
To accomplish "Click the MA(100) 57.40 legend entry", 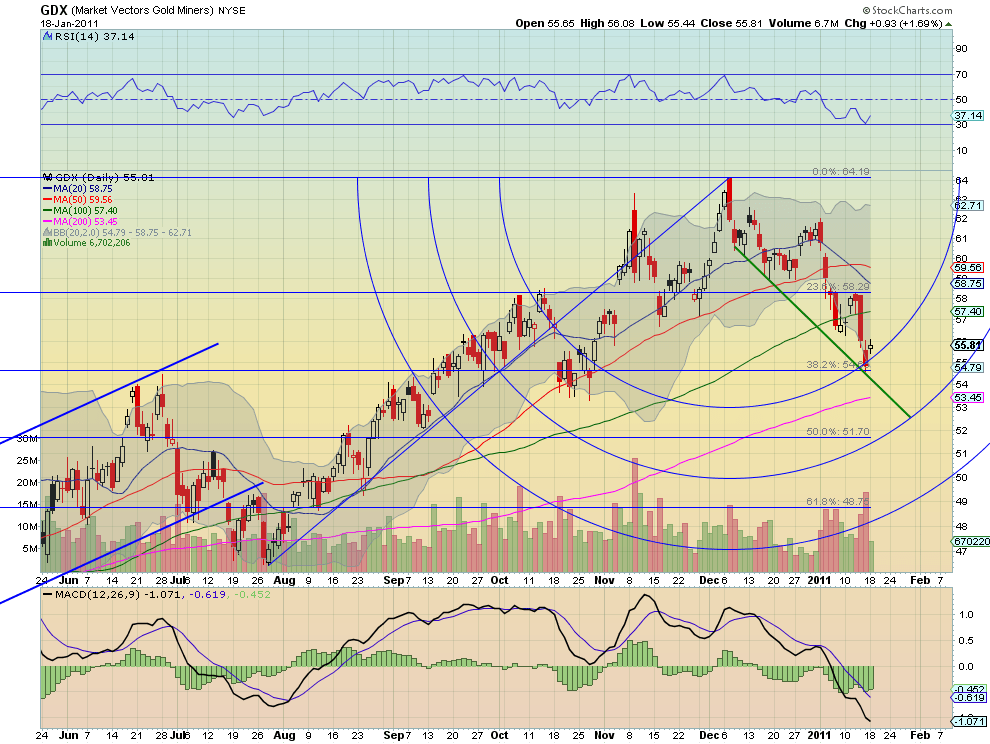I will pyautogui.click(x=85, y=210).
